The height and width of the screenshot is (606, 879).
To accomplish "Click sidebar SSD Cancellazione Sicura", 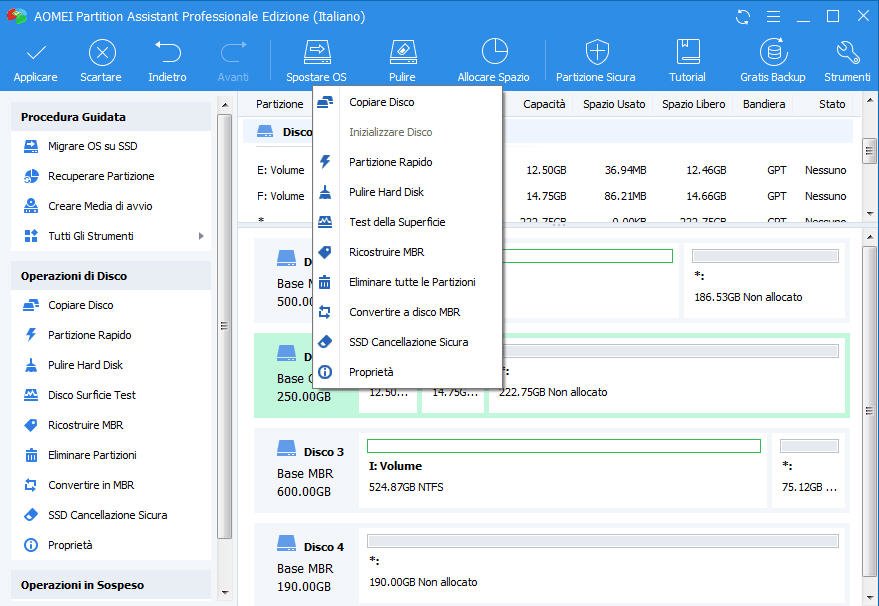I will (107, 515).
